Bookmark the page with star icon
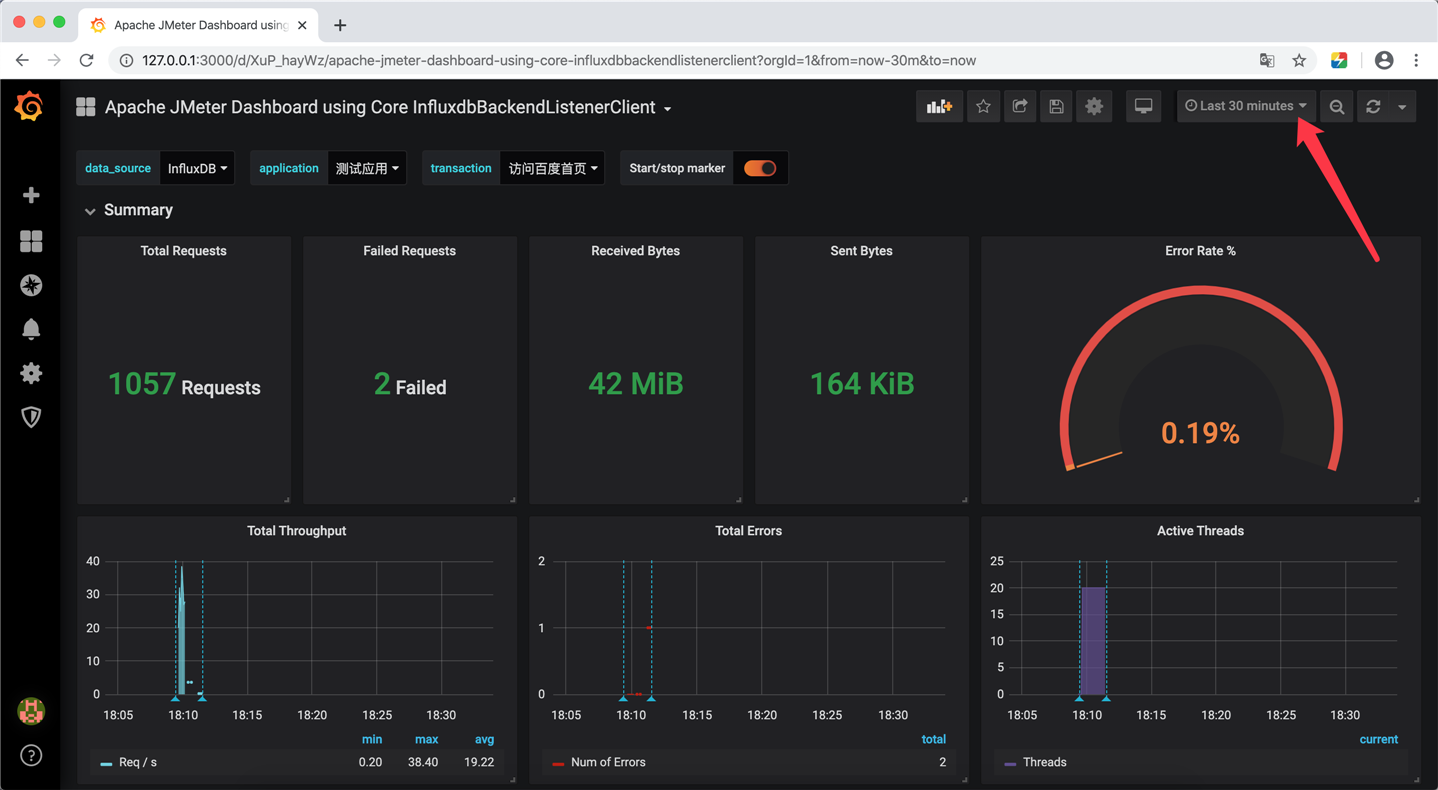The height and width of the screenshot is (790, 1438). tap(1299, 60)
